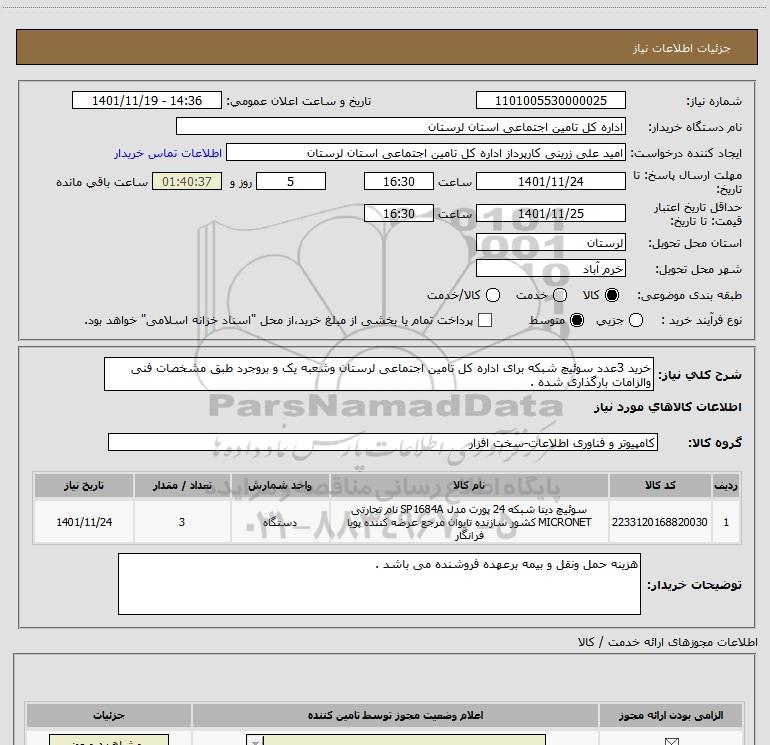The height and width of the screenshot is (745, 770).
Task: Click the SP1684A MICRONET switch item name
Action: pos(469,522)
